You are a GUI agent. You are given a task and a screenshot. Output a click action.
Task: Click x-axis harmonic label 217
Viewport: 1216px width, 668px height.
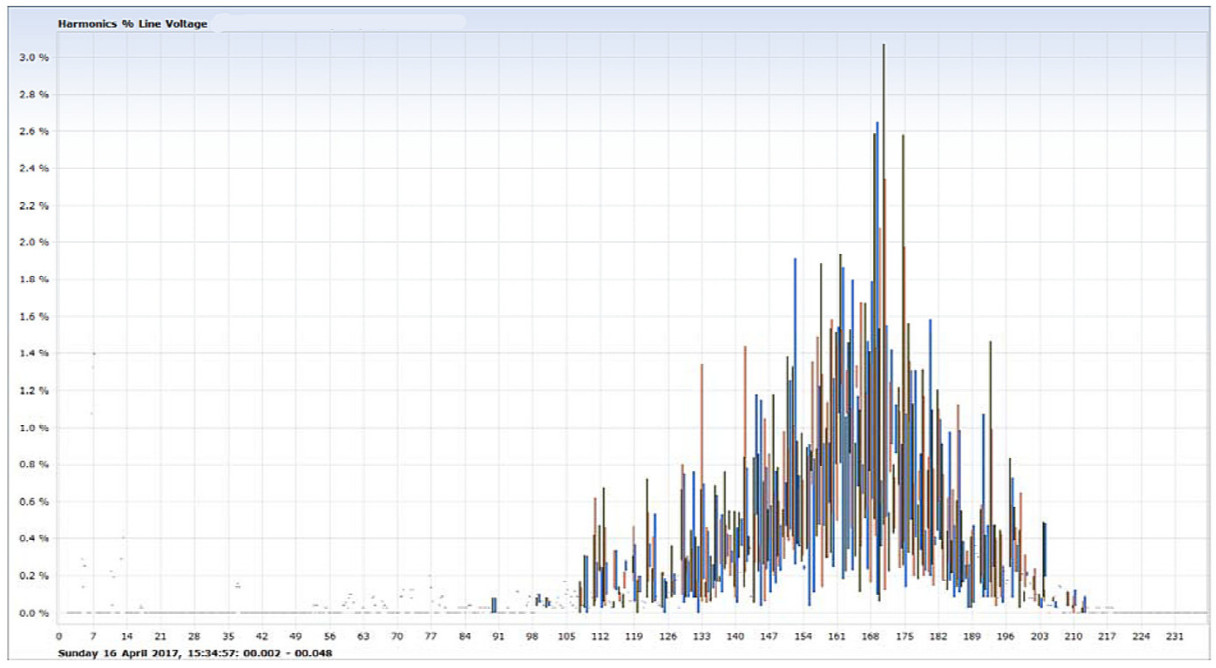[x=1108, y=635]
